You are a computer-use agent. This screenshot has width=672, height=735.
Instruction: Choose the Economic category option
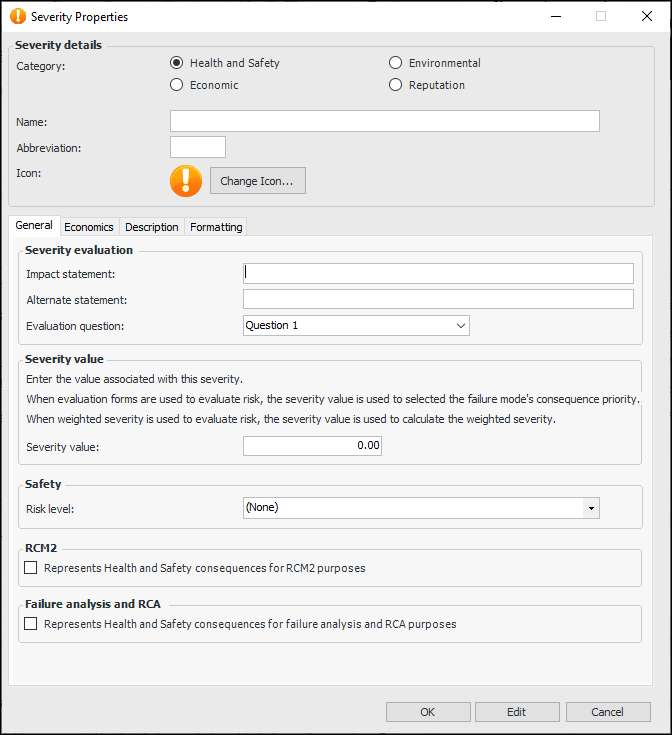(177, 85)
